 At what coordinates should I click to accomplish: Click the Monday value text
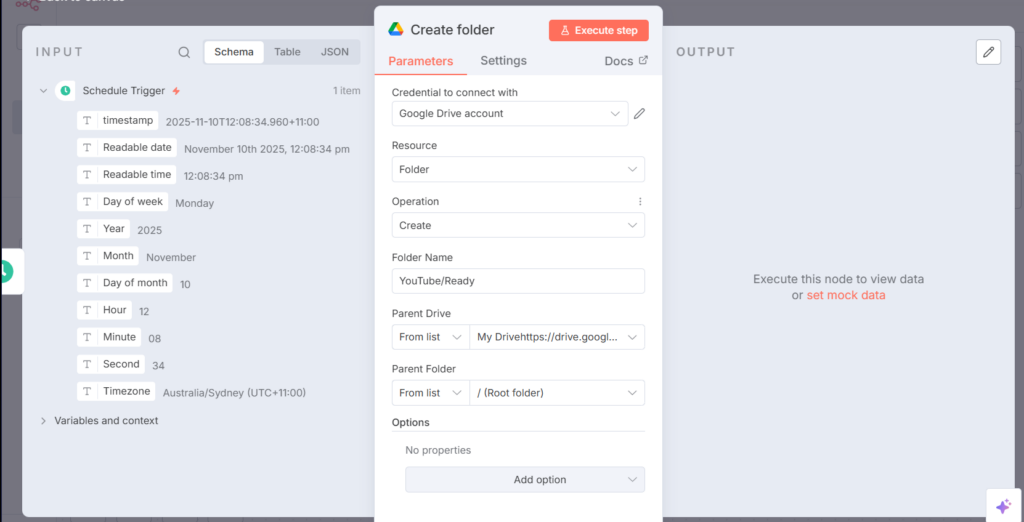click(195, 203)
